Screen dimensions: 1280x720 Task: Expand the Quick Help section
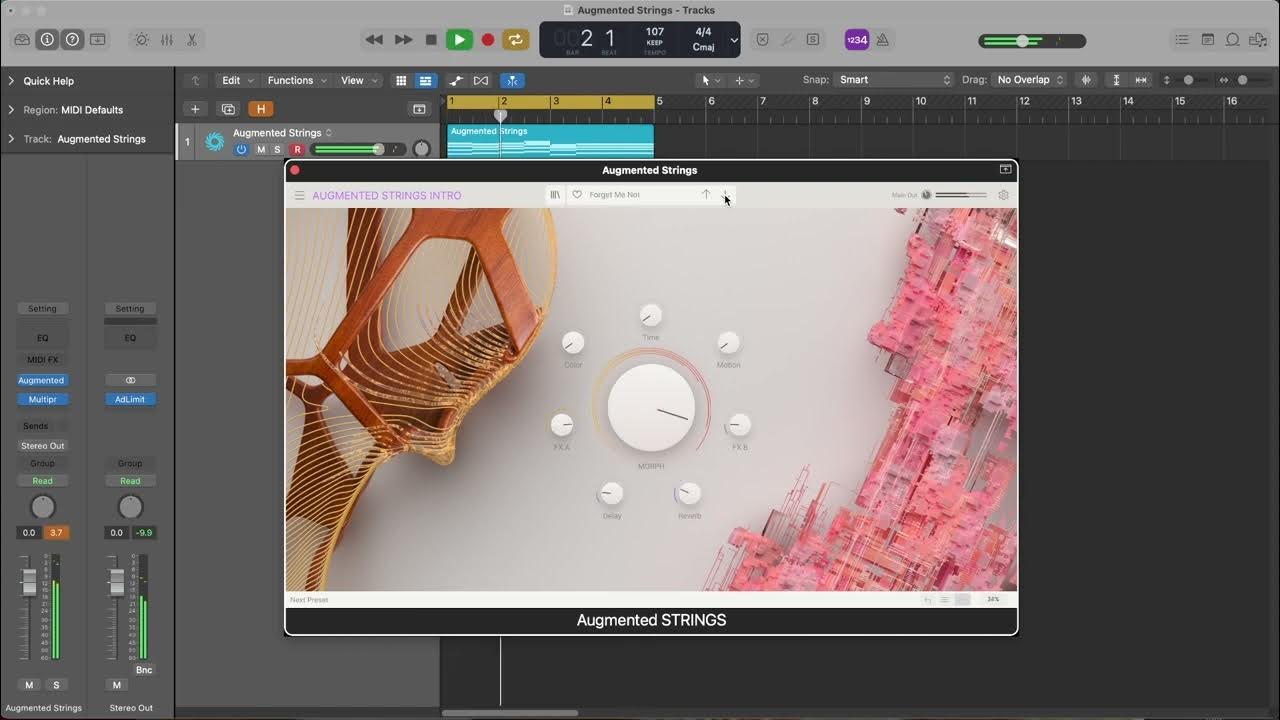(11, 81)
